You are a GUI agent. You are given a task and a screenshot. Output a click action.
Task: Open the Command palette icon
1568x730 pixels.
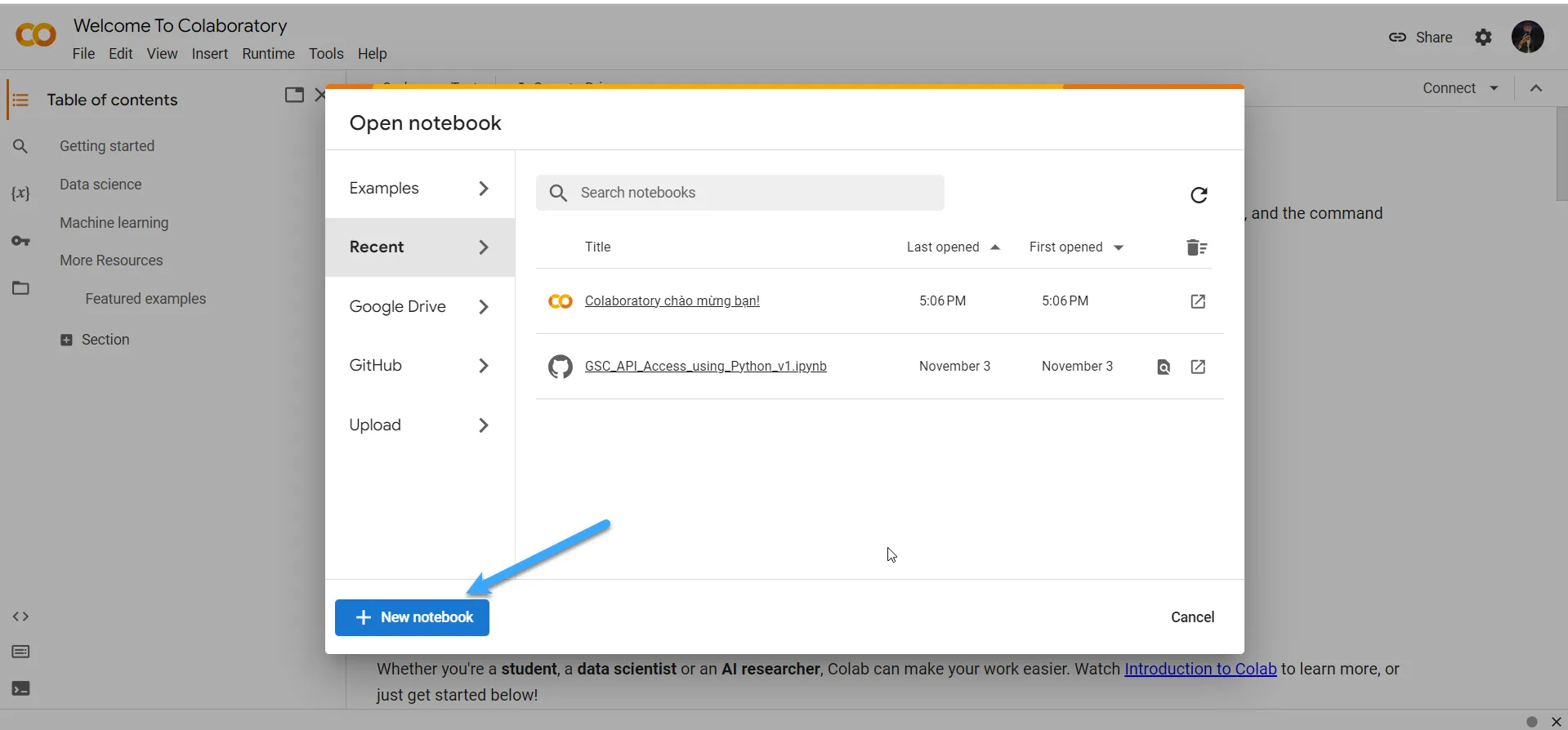[20, 652]
